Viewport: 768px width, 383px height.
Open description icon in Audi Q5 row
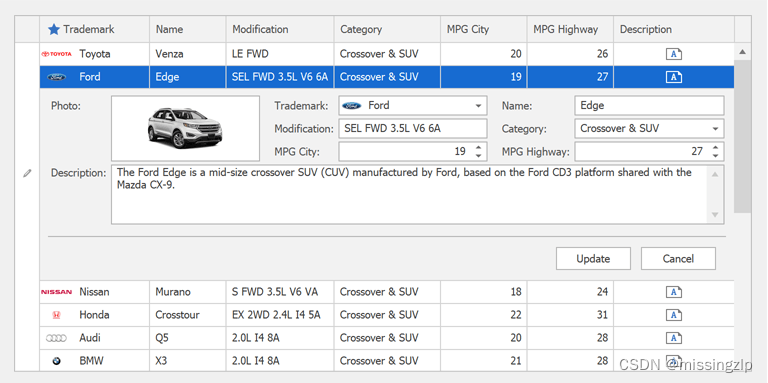pos(674,338)
